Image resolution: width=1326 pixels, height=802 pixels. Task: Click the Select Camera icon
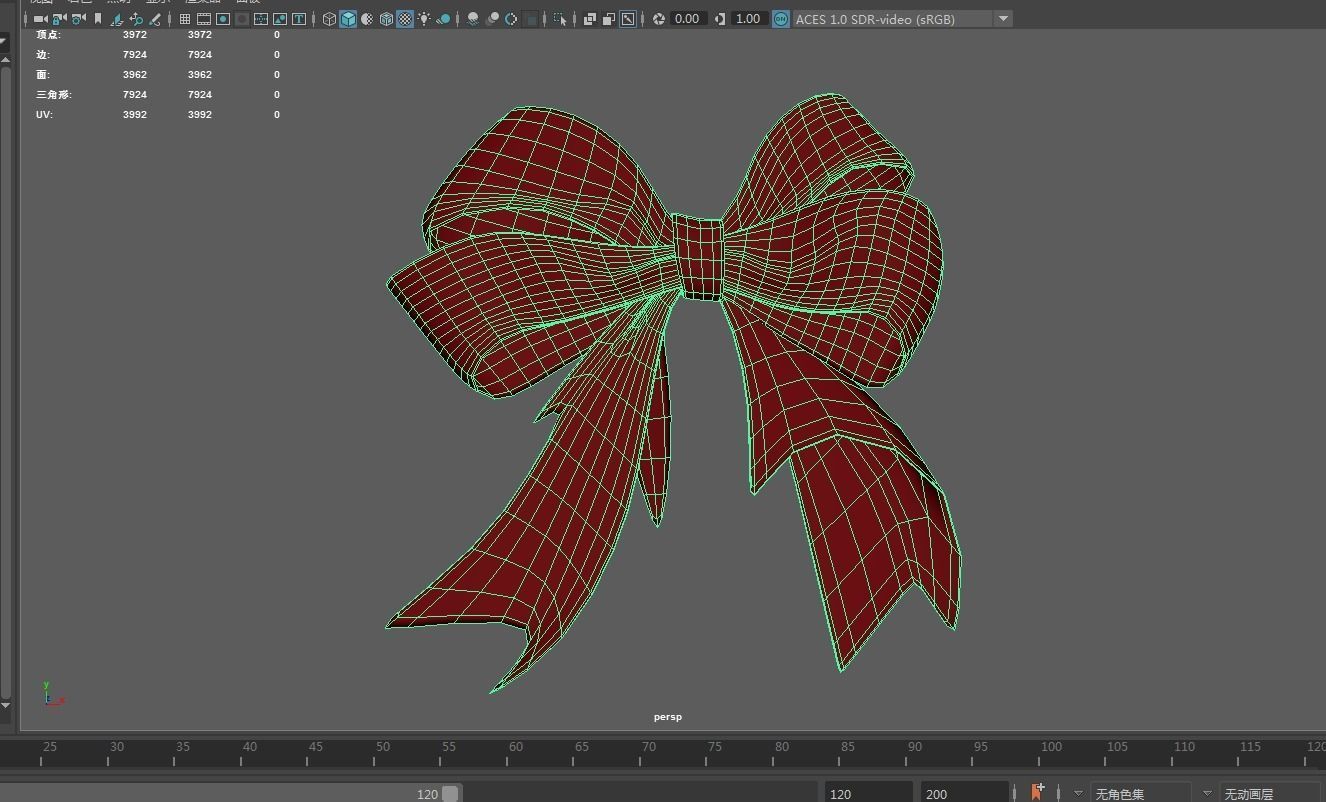point(40,19)
